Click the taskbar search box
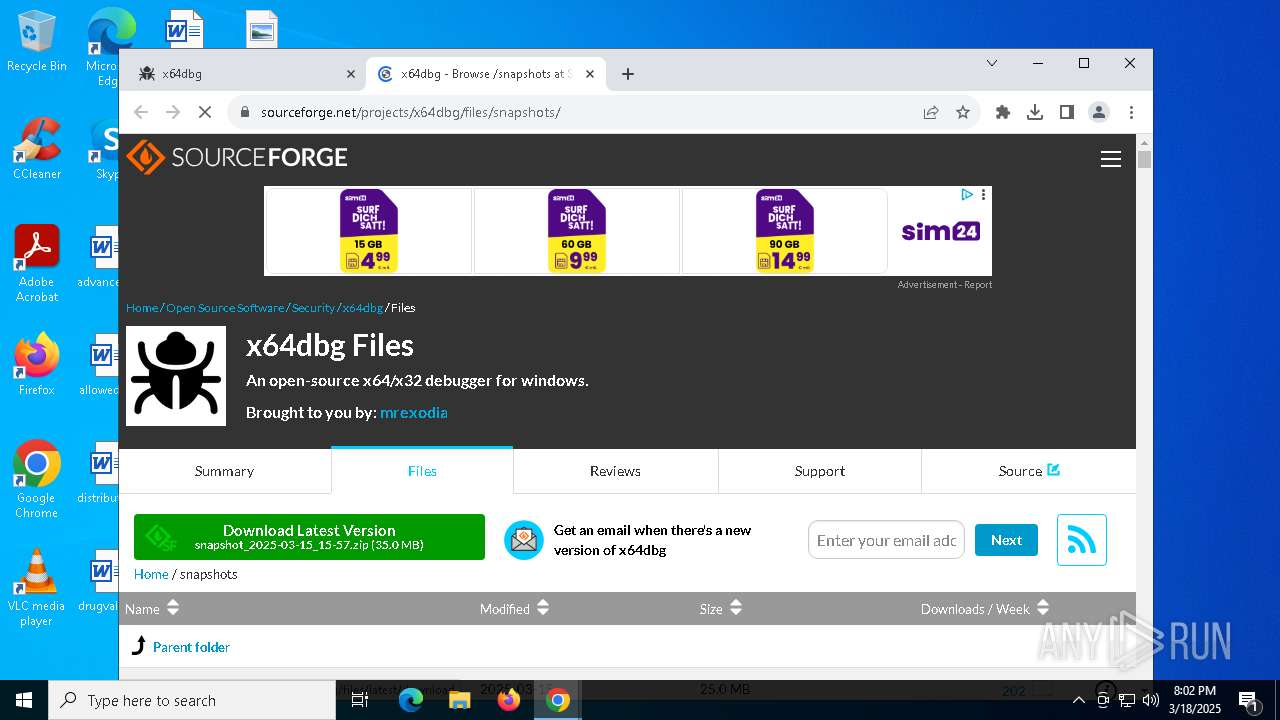 click(192, 700)
